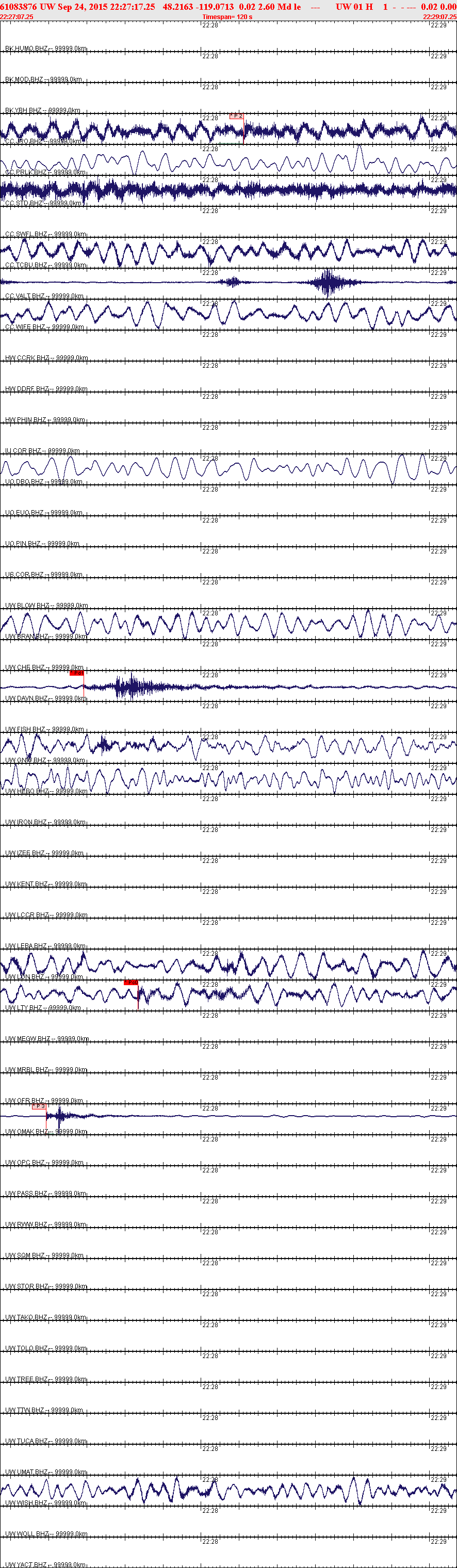Select the UW.MEGW BHZ station label
Viewport: 457px width, 1568px height.
coord(47,1039)
